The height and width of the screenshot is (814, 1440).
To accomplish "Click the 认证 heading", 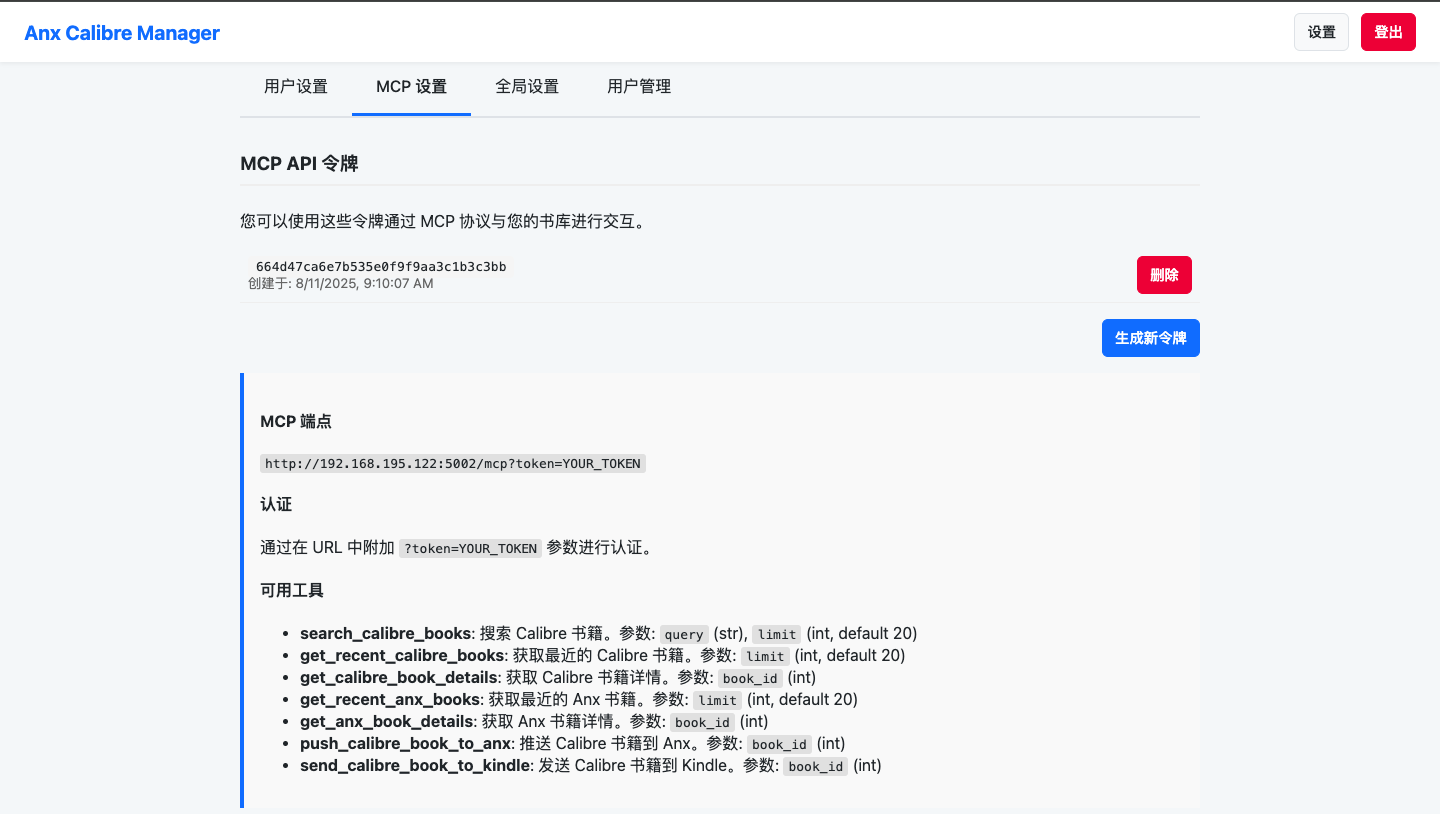I will pos(276,506).
